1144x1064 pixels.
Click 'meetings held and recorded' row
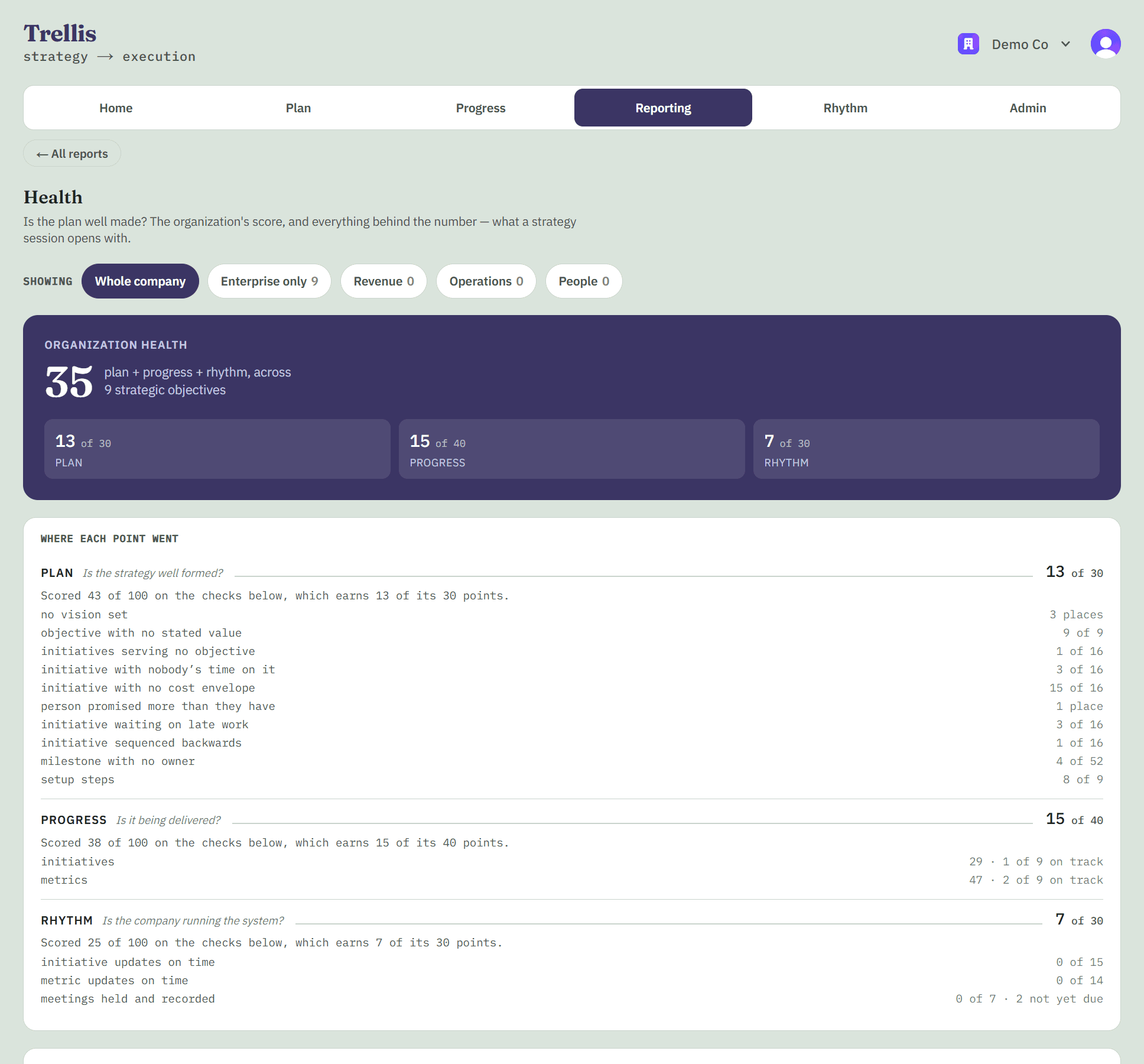click(x=572, y=999)
